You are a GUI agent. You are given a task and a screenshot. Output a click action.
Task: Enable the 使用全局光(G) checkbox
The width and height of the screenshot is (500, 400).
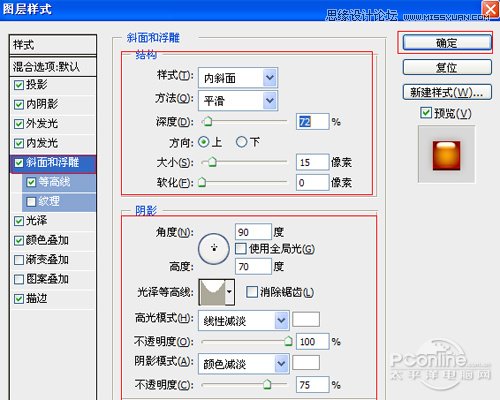coord(241,249)
